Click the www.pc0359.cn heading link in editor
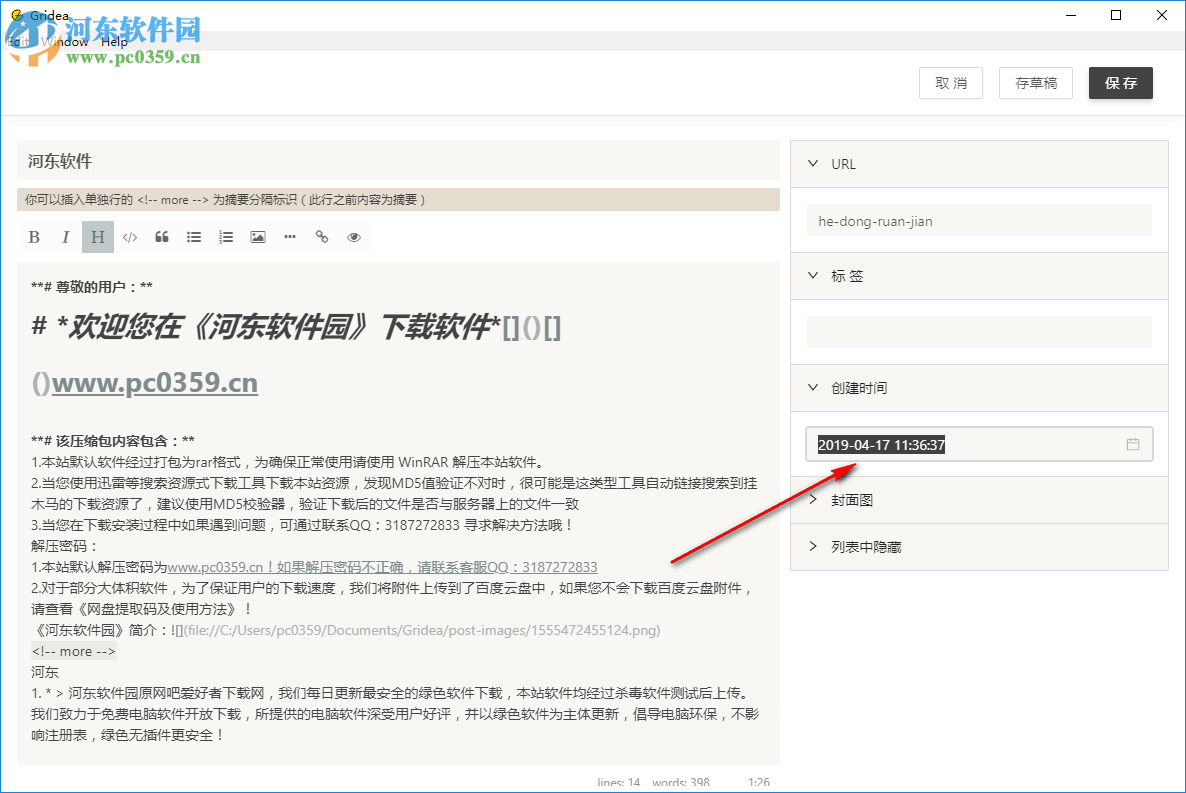Viewport: 1186px width, 793px height. click(x=154, y=383)
